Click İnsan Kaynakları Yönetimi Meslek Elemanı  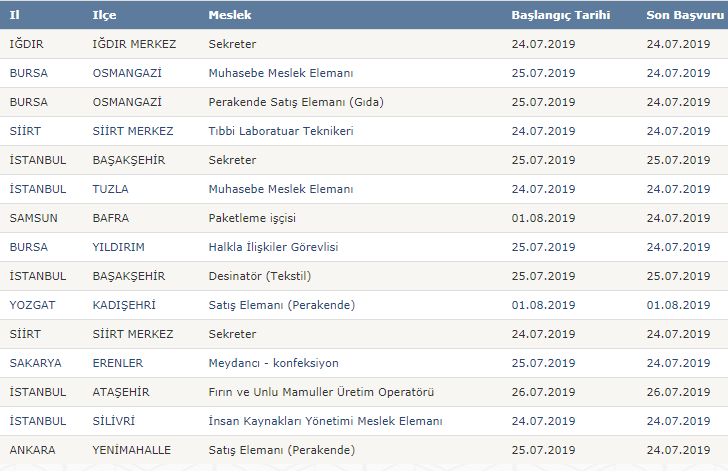pos(325,421)
